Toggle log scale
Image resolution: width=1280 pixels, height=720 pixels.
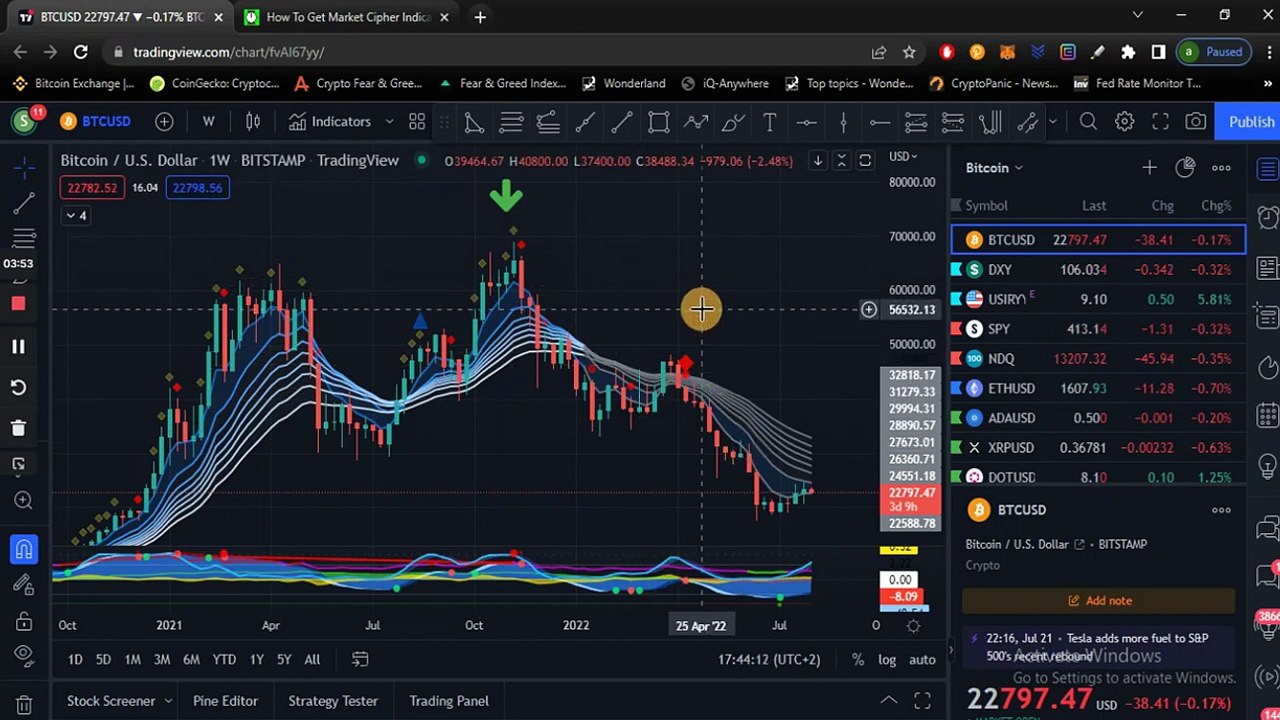887,659
